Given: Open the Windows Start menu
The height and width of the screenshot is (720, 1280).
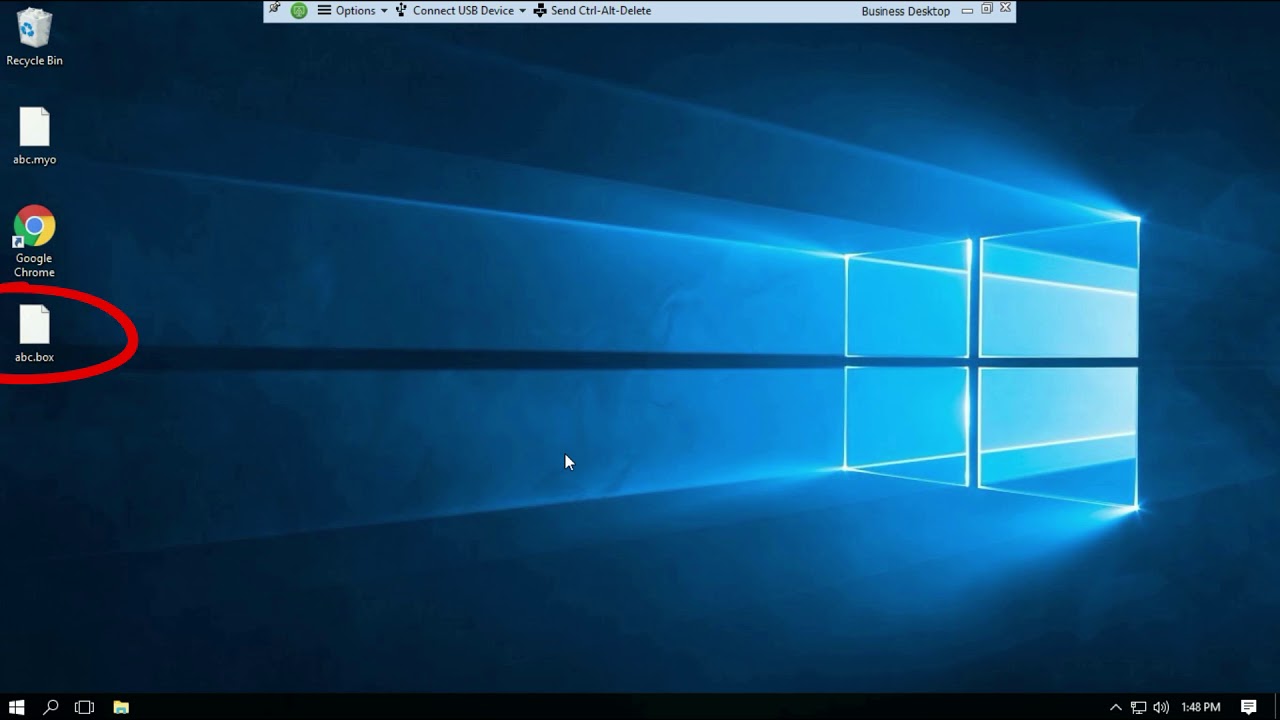Looking at the screenshot, I should [x=16, y=707].
